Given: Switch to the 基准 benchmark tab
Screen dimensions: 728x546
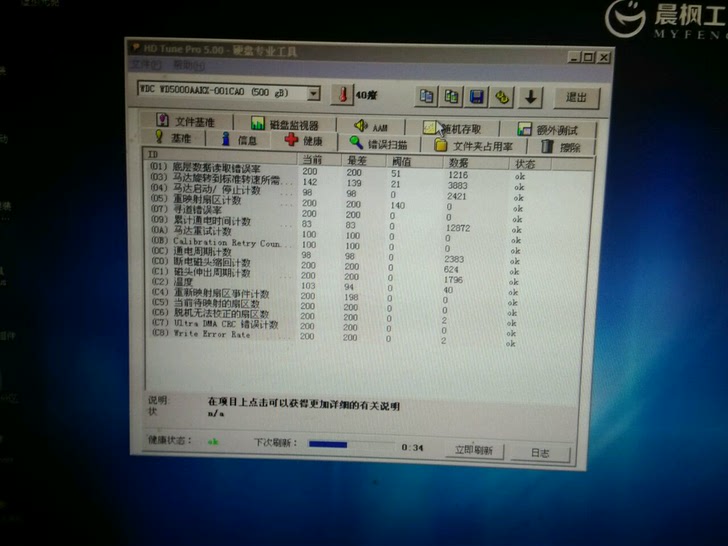Looking at the screenshot, I should pos(173,137).
